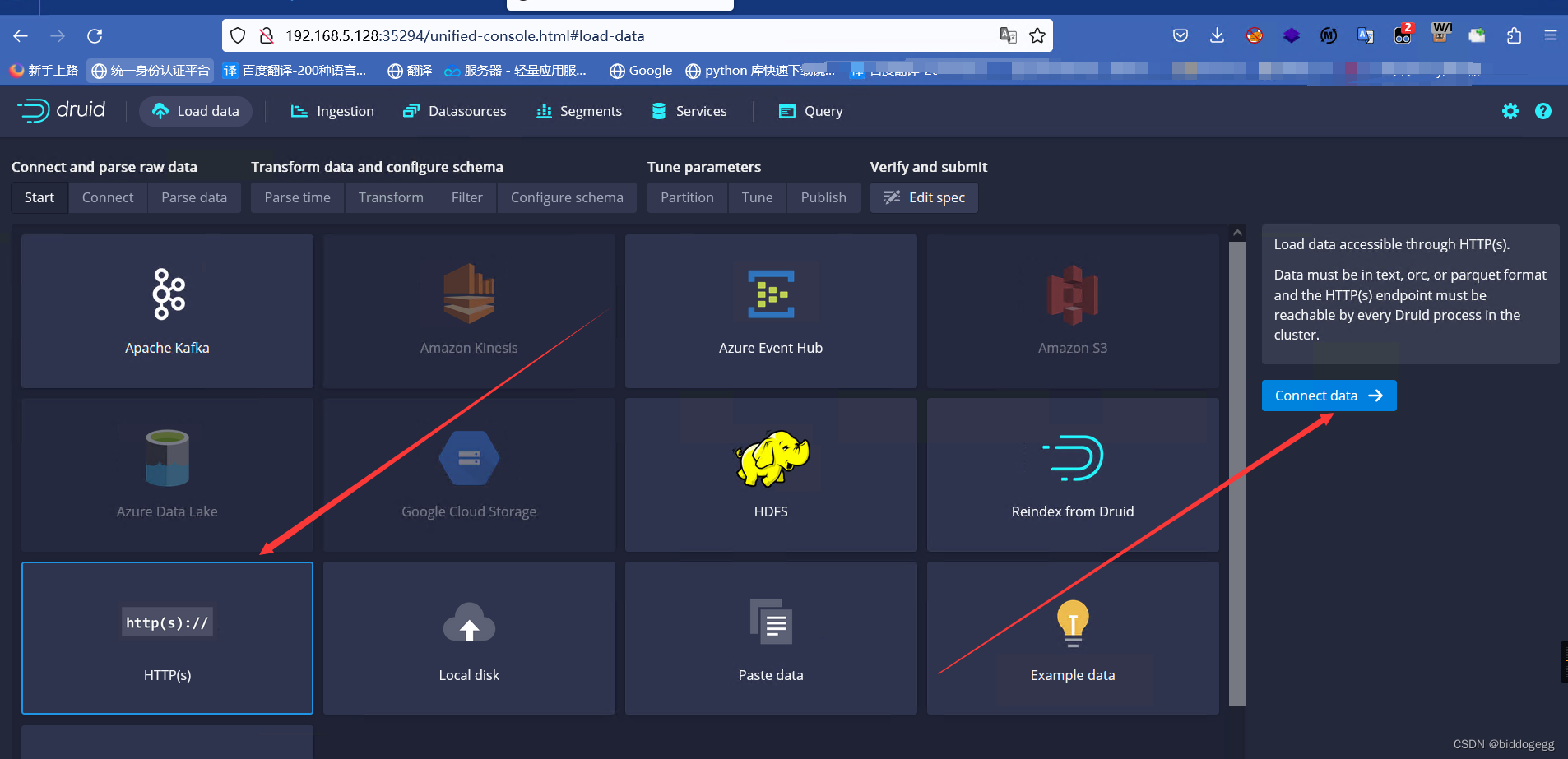Click the source list scrollbar
Viewport: 1568px width, 759px height.
pos(1237,473)
